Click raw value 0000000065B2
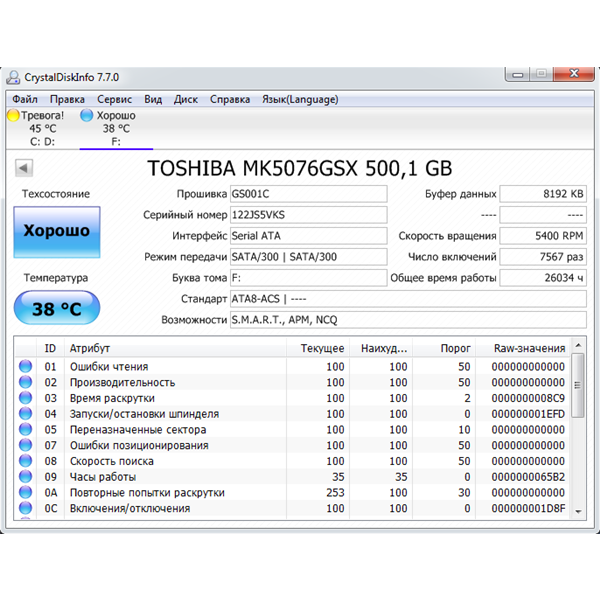Viewport: 600px width, 600px height. click(528, 477)
